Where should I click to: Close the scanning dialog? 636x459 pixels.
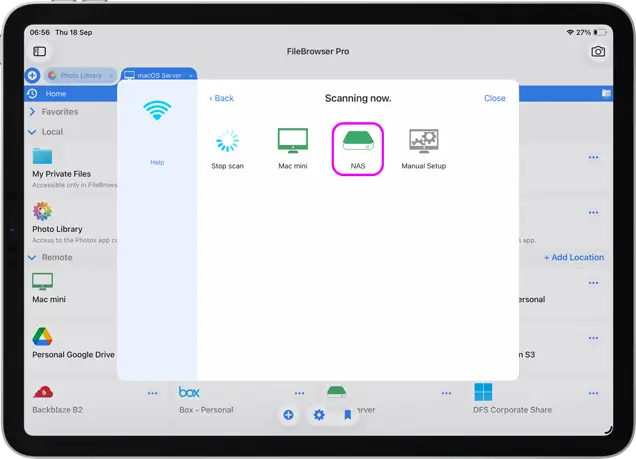494,98
